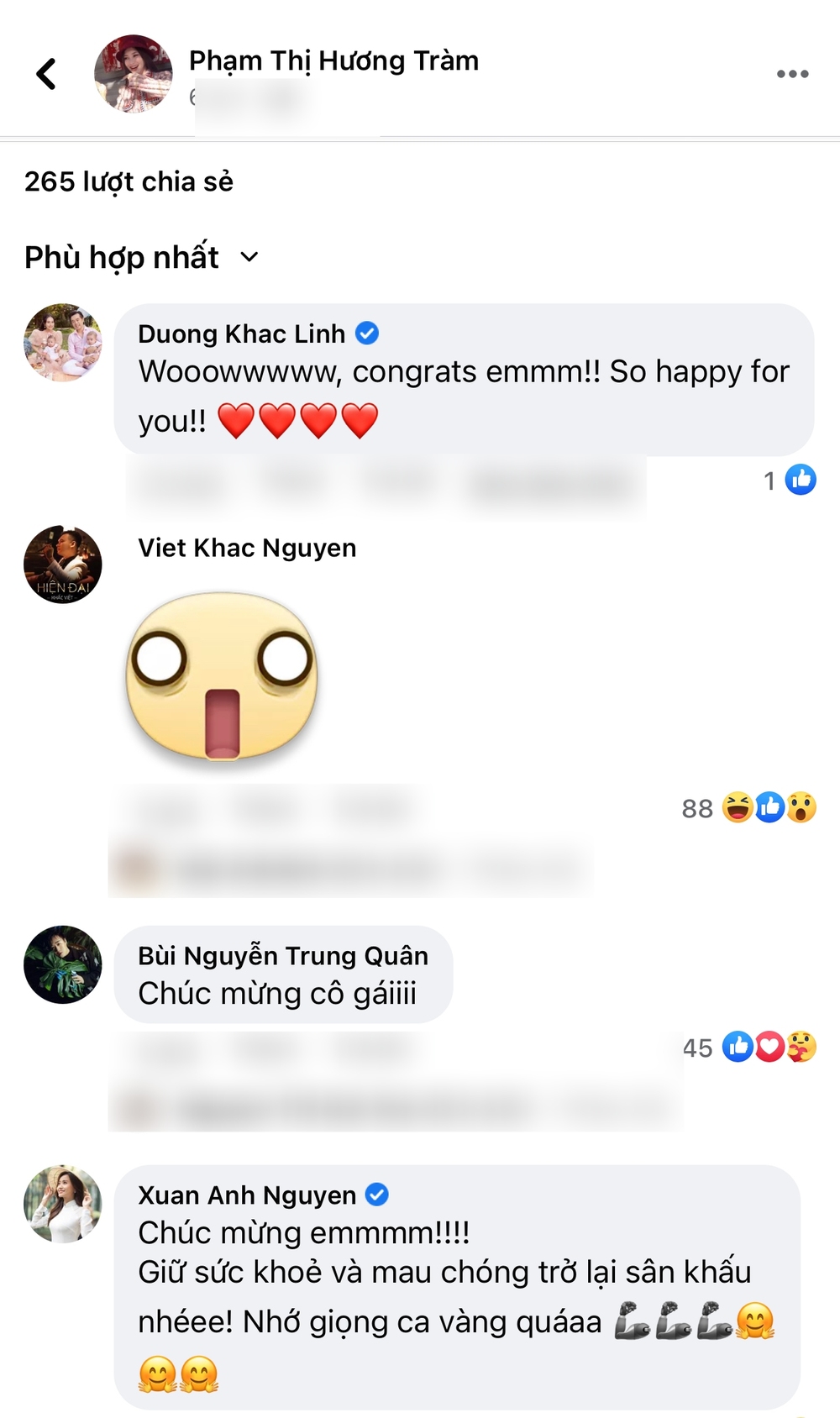The image size is (840, 1418).
Task: Tap the back arrow icon
Action: click(46, 74)
